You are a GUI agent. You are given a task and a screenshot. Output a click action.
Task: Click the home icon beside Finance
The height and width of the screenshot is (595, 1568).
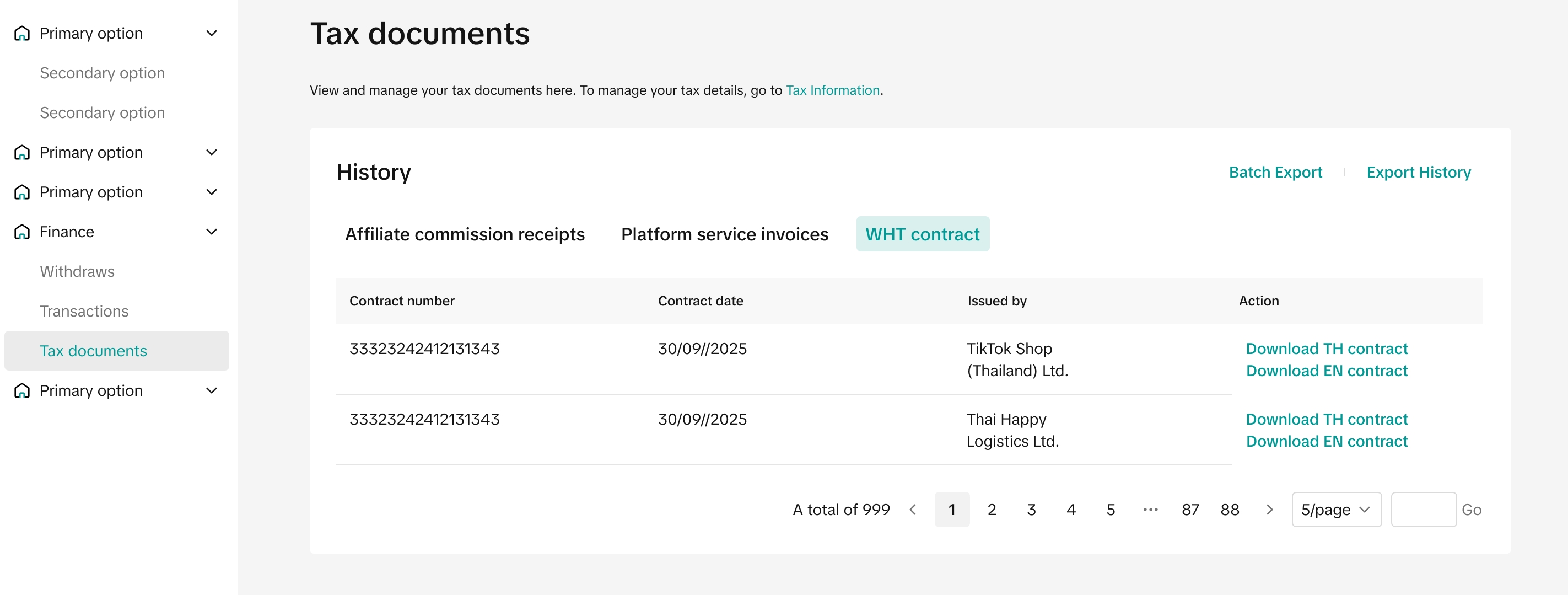click(x=22, y=232)
